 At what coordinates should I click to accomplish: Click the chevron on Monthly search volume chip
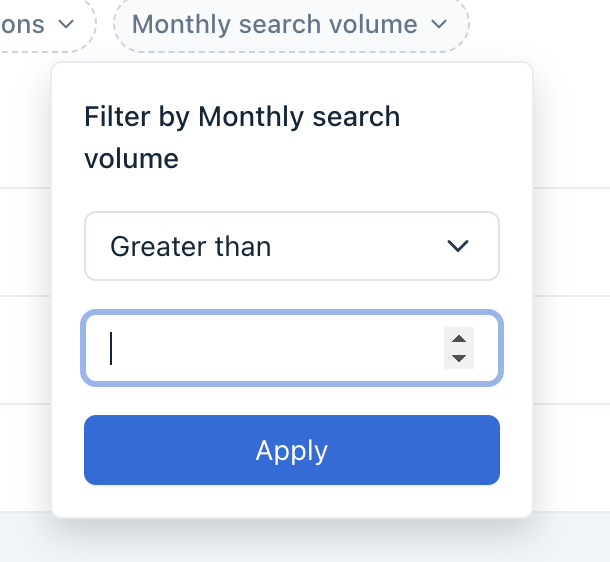(439, 24)
